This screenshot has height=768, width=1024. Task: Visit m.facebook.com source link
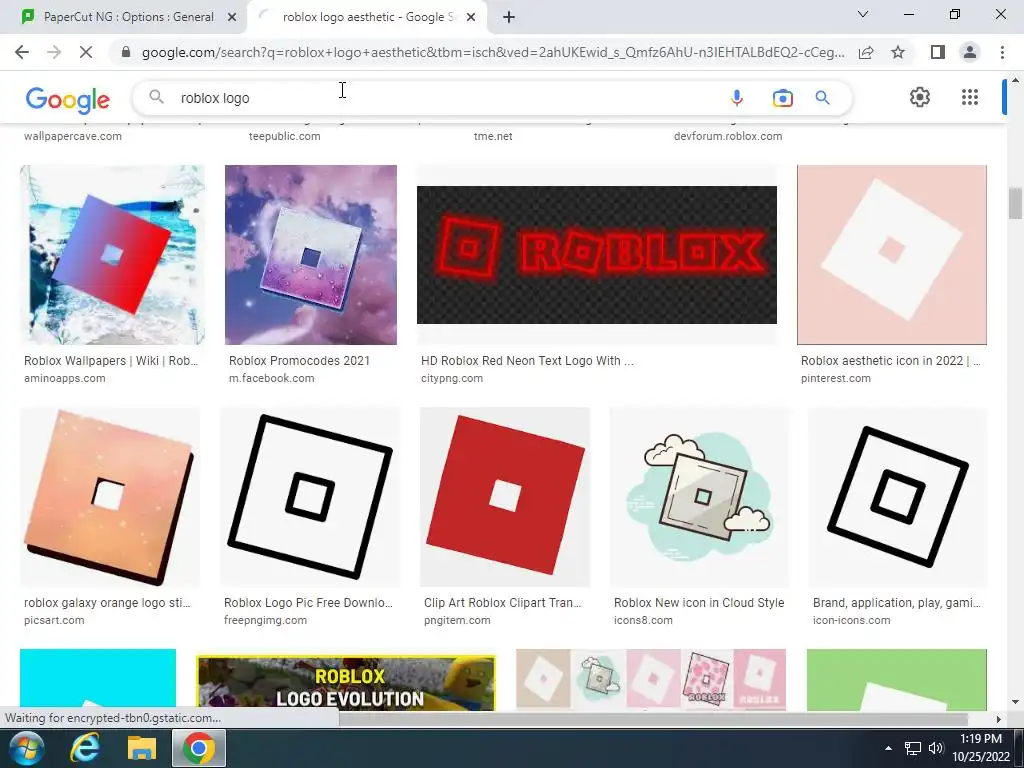pyautogui.click(x=272, y=378)
